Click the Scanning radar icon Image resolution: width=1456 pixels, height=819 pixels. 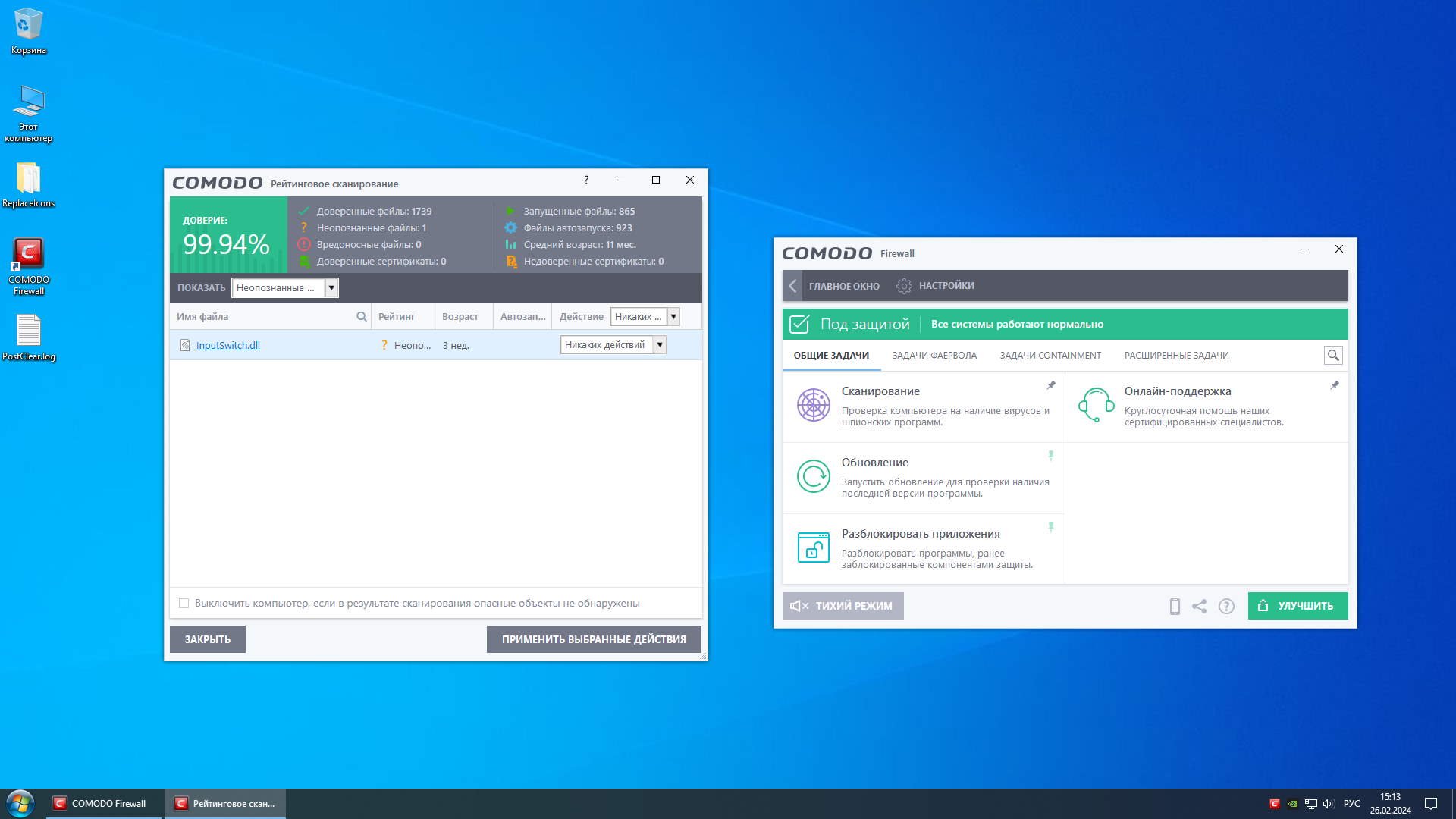[x=813, y=405]
